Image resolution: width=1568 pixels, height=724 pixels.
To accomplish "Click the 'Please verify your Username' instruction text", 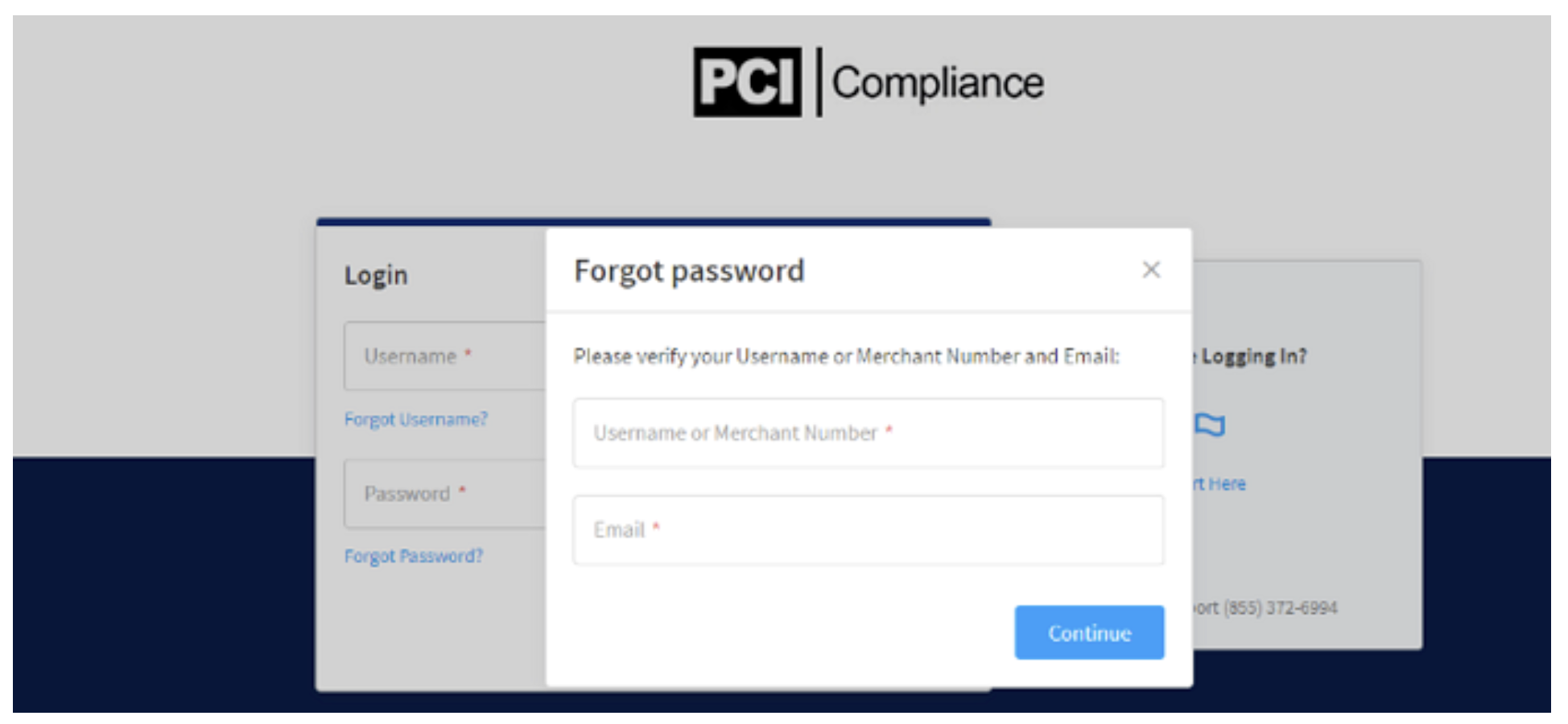I will [x=846, y=356].
